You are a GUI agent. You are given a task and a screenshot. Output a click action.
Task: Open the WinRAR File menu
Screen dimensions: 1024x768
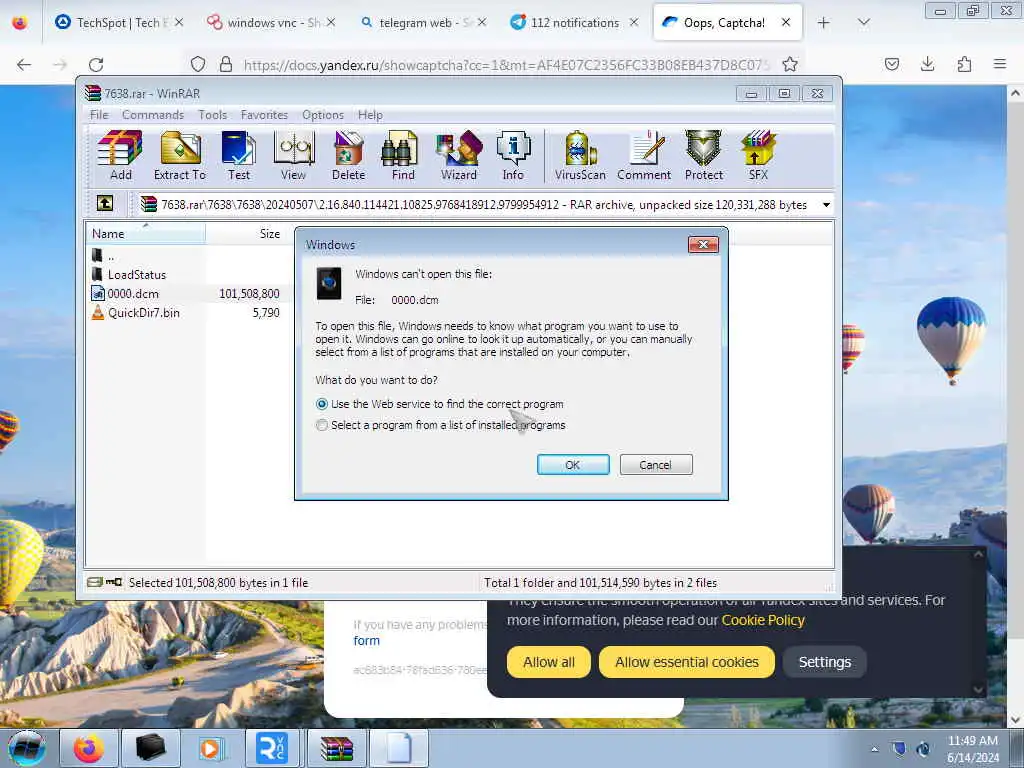(x=99, y=115)
